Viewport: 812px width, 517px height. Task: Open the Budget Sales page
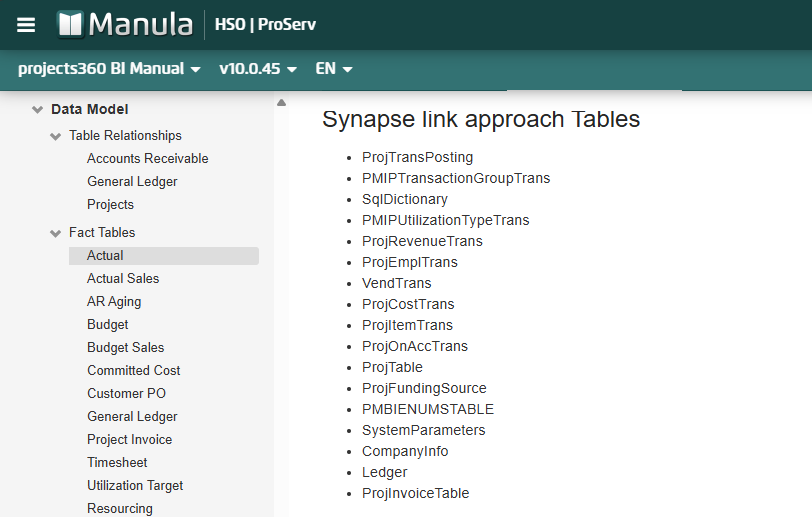(125, 347)
